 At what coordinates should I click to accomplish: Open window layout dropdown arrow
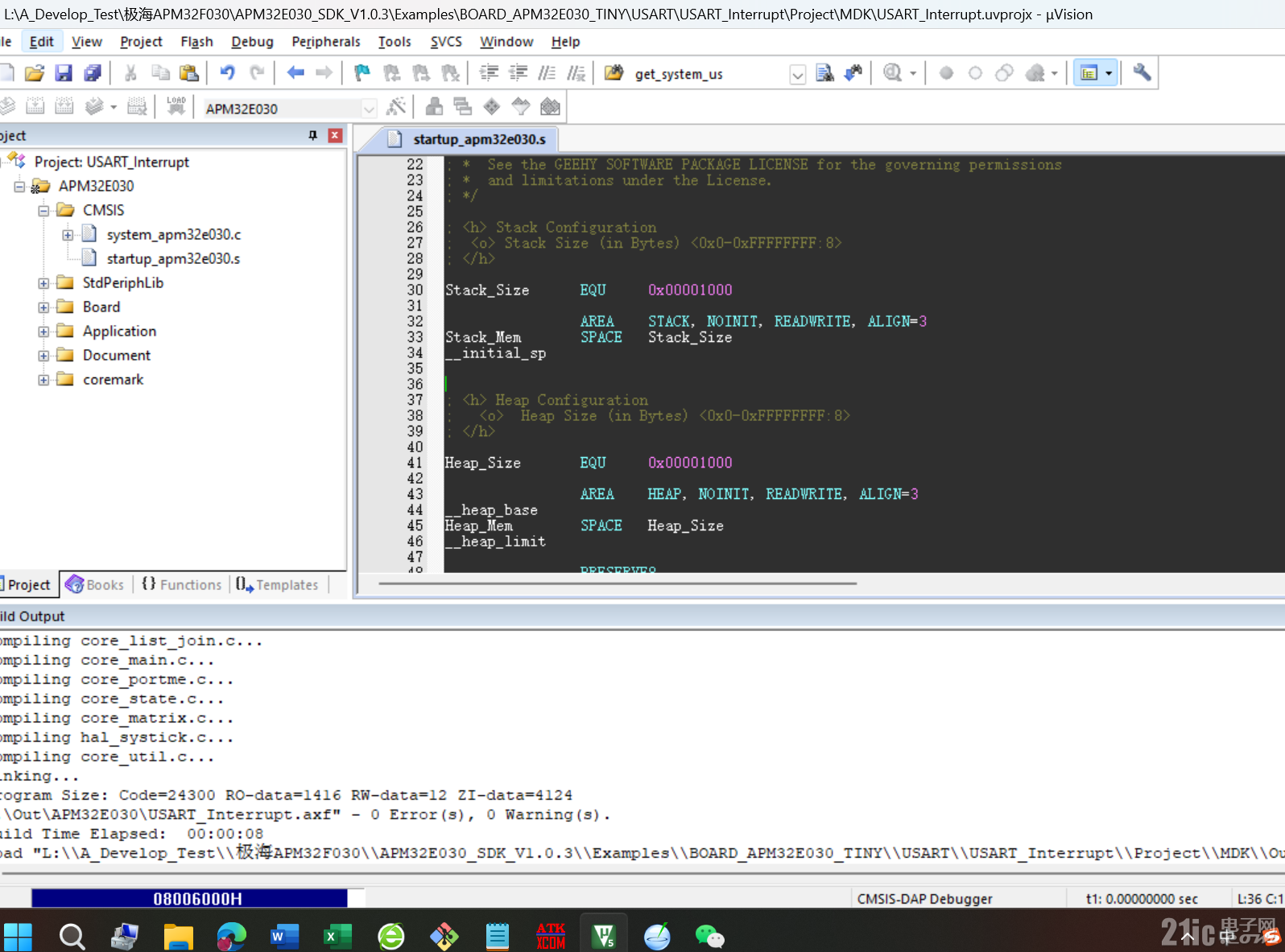[x=1109, y=73]
